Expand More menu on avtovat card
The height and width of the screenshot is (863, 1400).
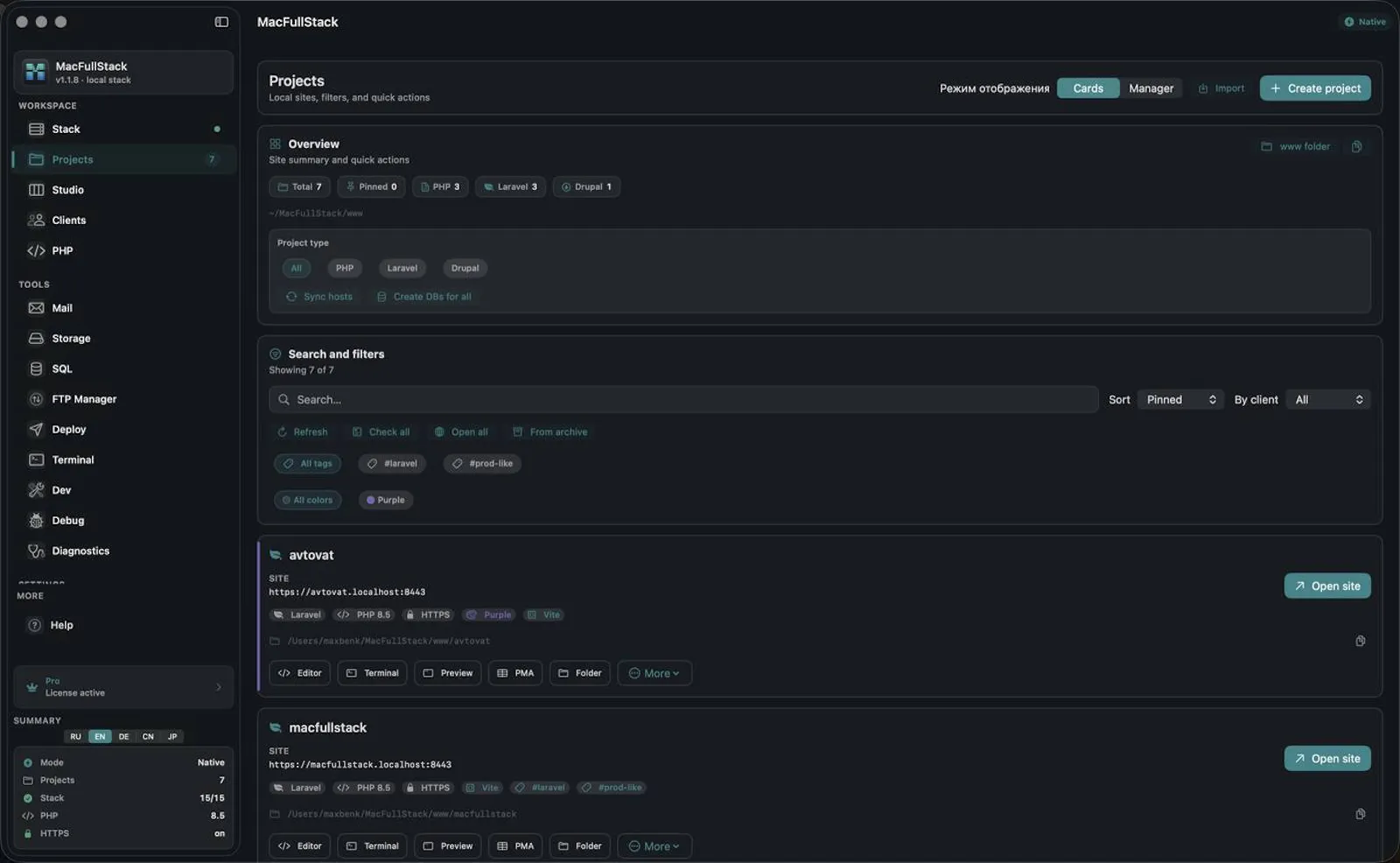(x=654, y=673)
